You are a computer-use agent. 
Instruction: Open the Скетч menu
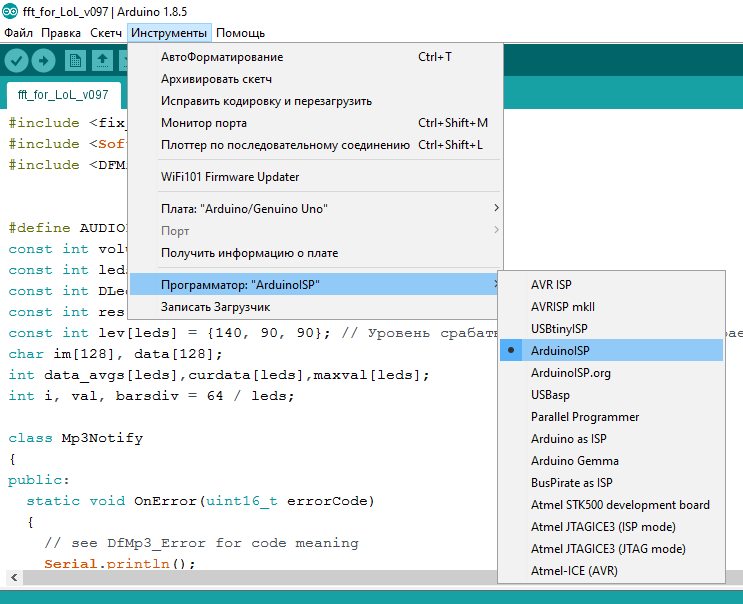(x=106, y=33)
